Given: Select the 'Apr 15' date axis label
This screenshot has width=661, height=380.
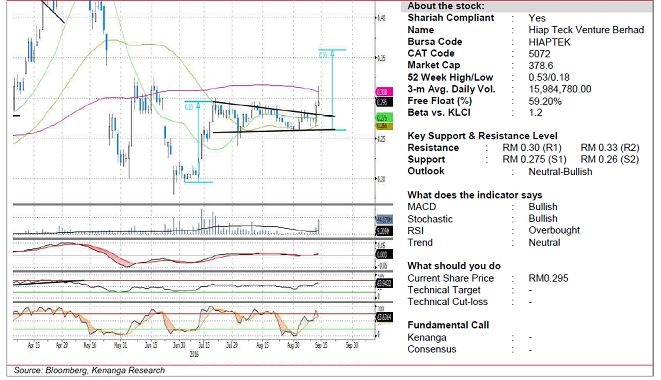Looking at the screenshot, I should click(x=34, y=345).
